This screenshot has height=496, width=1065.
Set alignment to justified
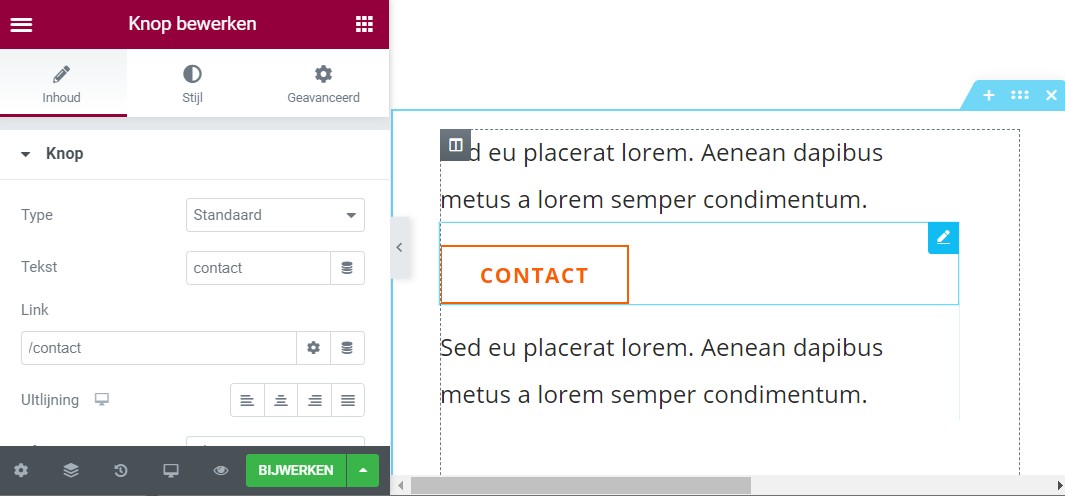pos(348,400)
